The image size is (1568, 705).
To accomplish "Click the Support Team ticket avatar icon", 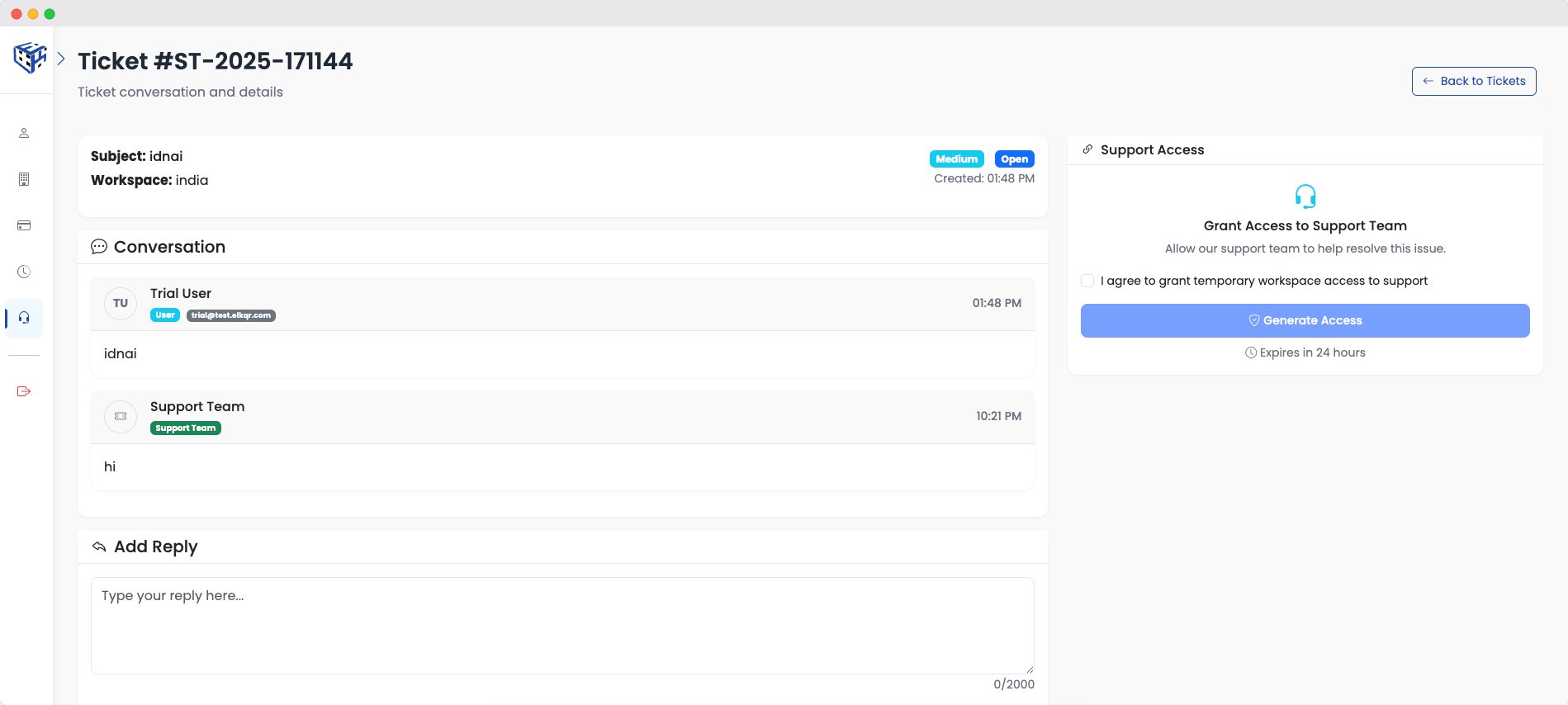I will point(121,416).
